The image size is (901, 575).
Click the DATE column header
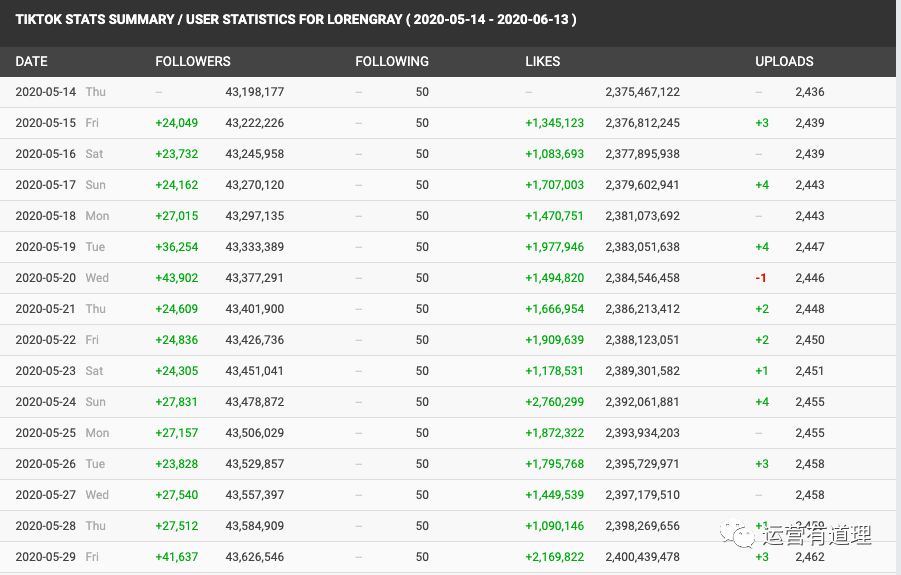point(32,61)
